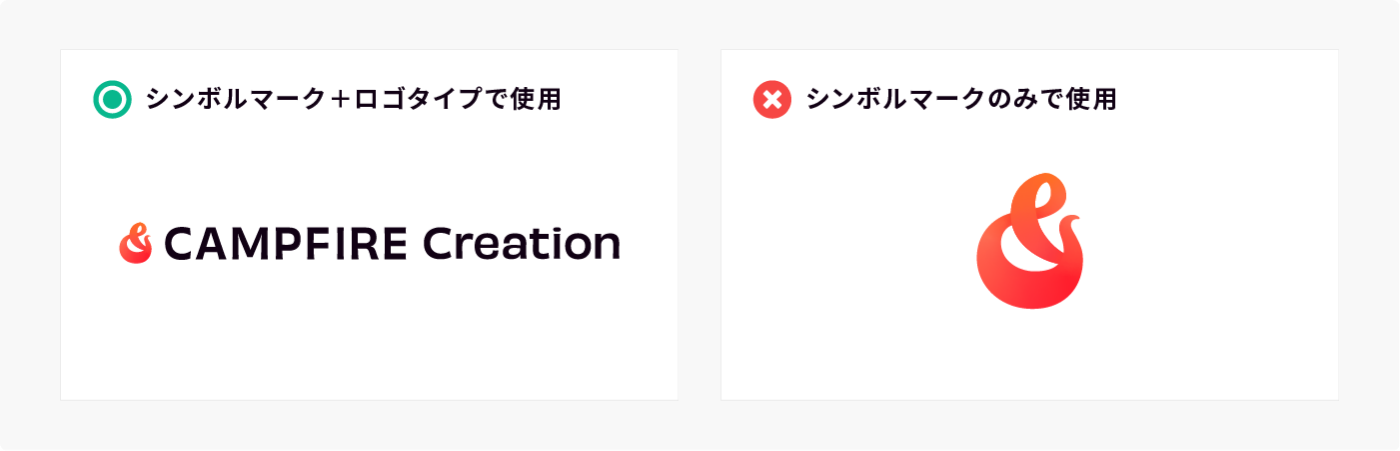Screen dimensions: 1400x451
Task: Click the plus sign in left heading
Action: (338, 99)
